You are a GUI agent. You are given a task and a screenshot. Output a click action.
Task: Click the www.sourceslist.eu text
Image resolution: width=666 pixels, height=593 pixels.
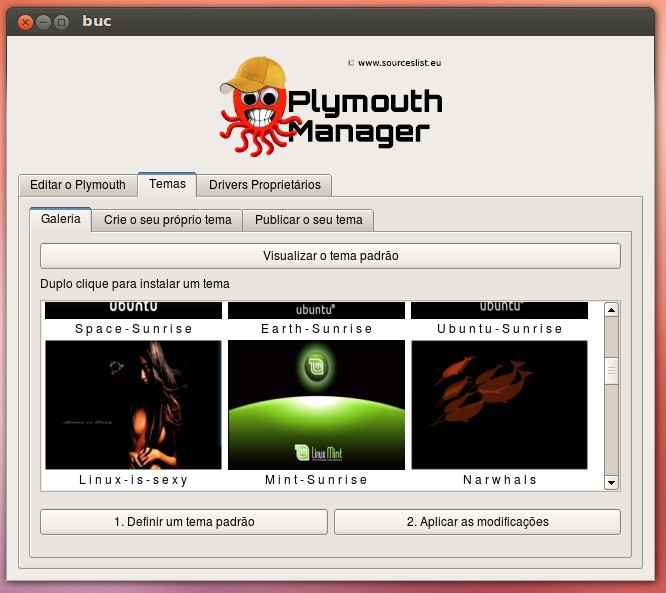[x=399, y=63]
